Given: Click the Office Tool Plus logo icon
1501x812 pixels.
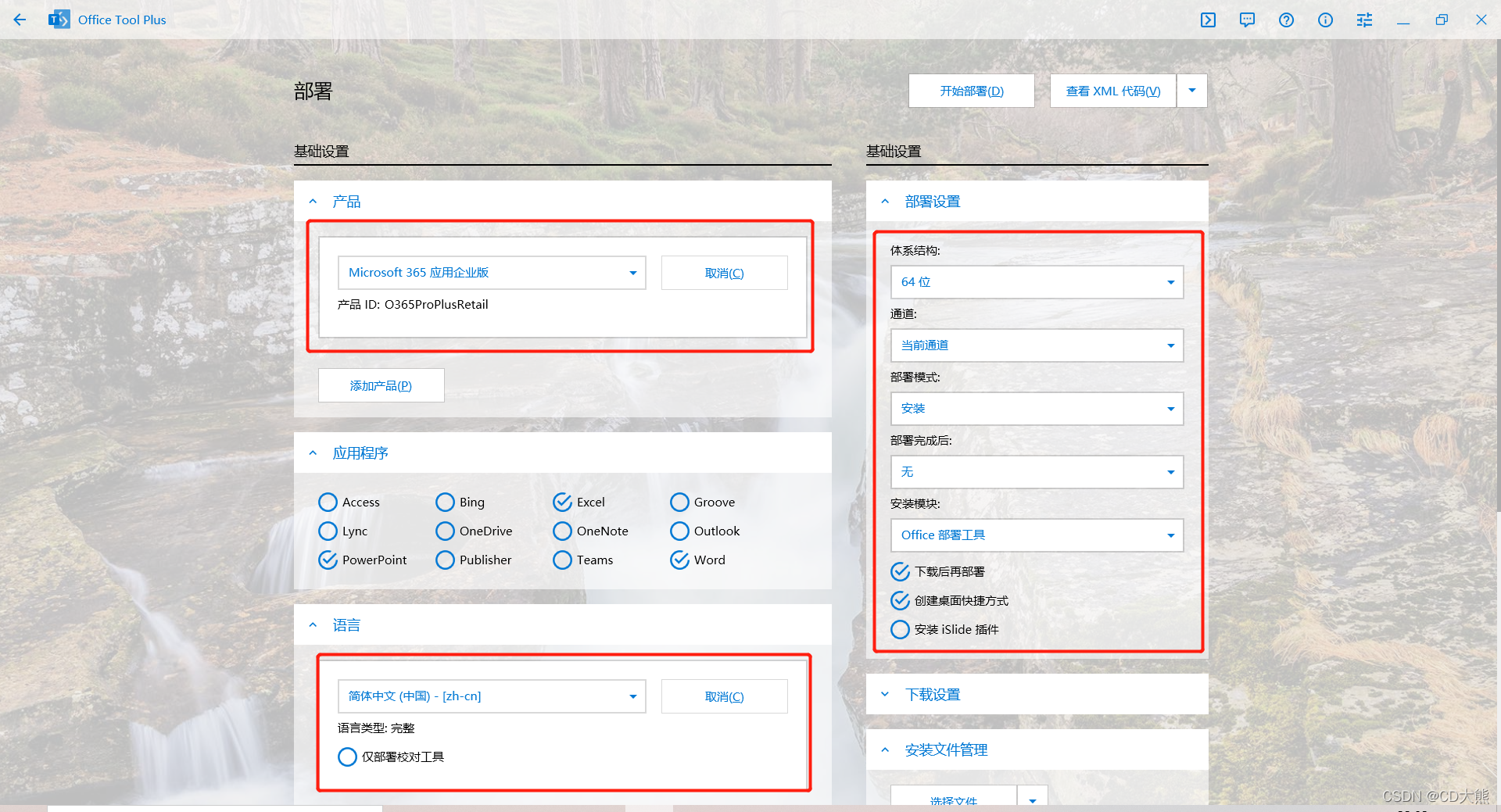Looking at the screenshot, I should [x=59, y=20].
